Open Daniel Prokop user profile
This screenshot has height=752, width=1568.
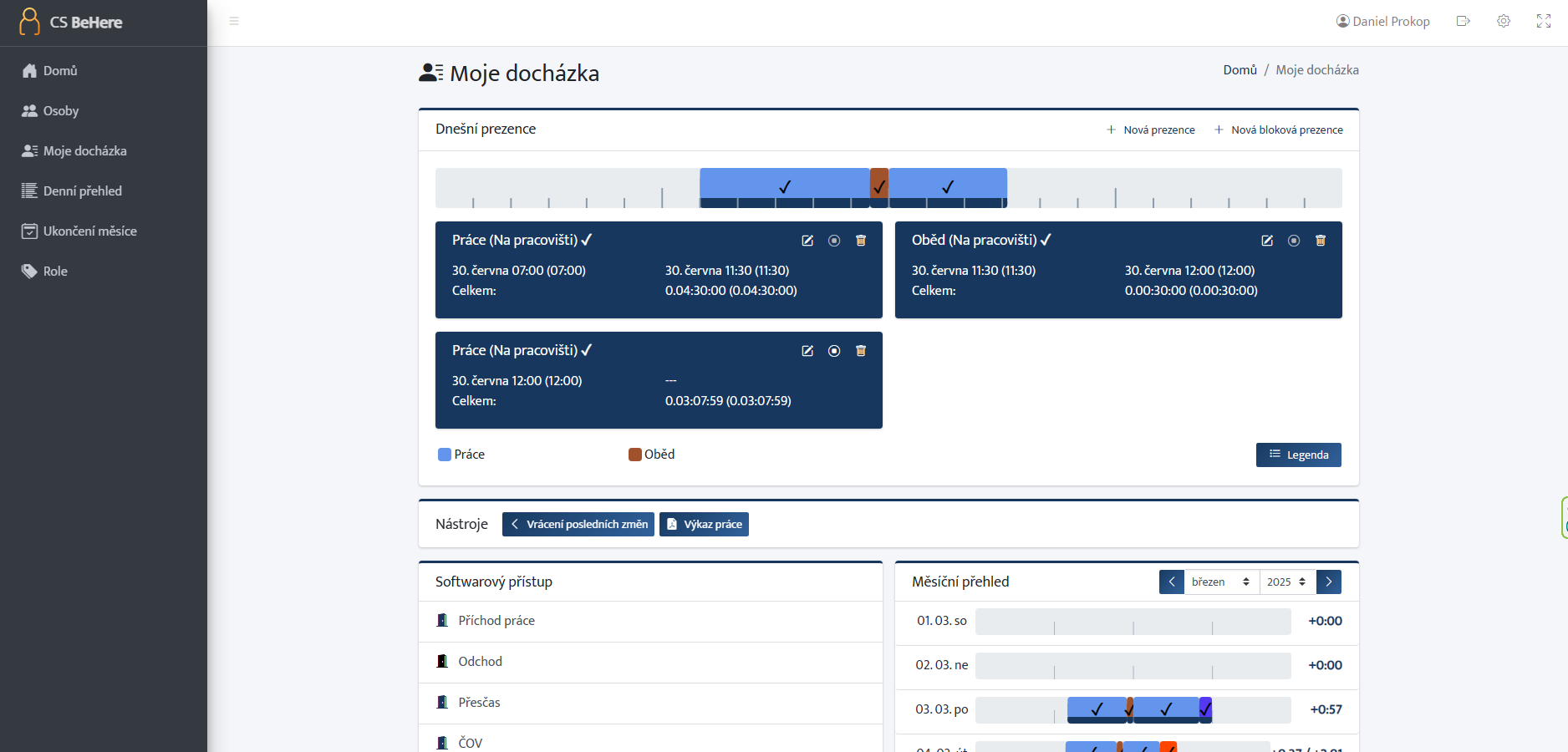pyautogui.click(x=1383, y=21)
